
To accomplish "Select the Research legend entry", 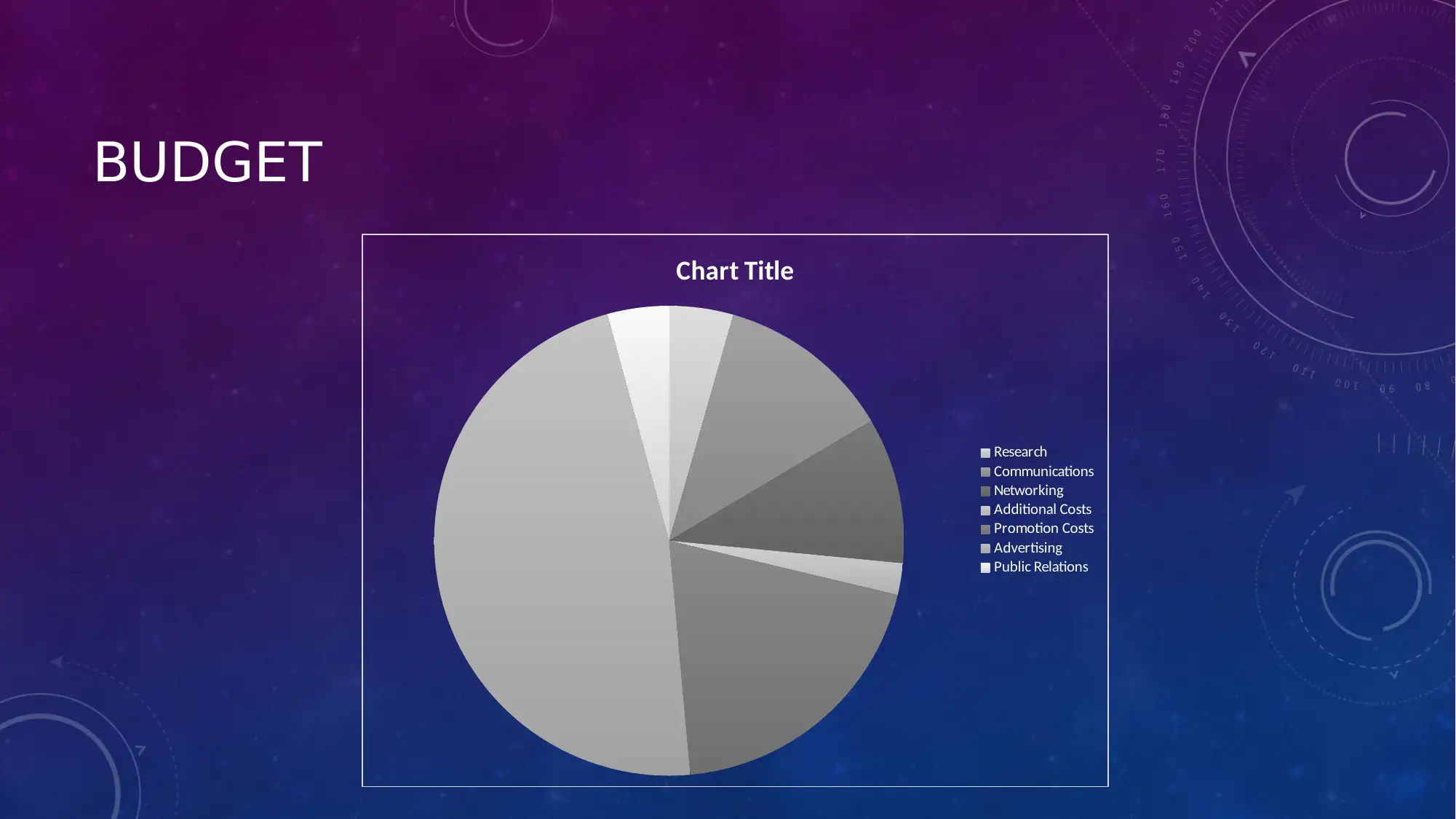I will click(1014, 452).
